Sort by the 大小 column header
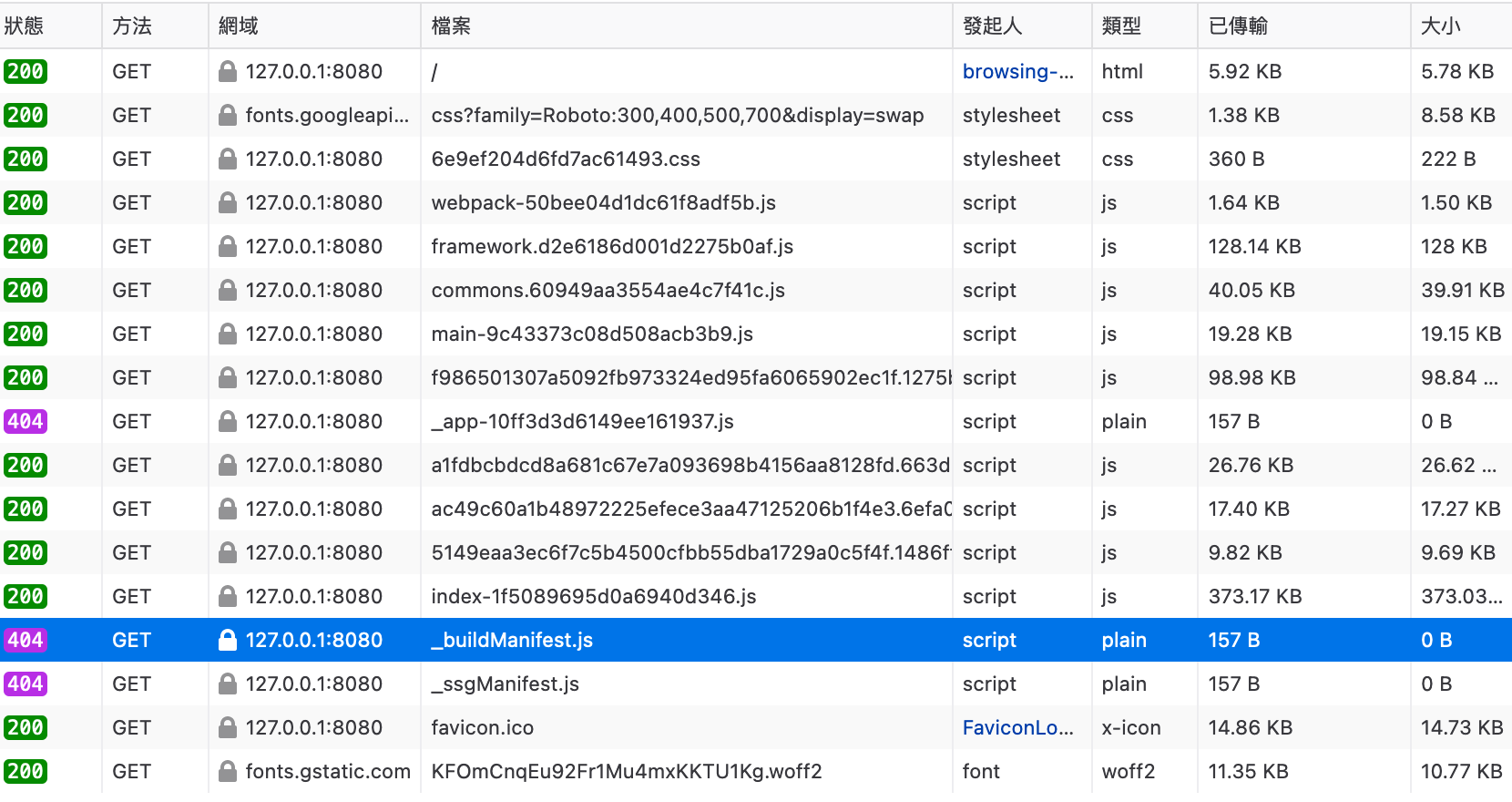The height and width of the screenshot is (802, 1512). (x=1462, y=26)
